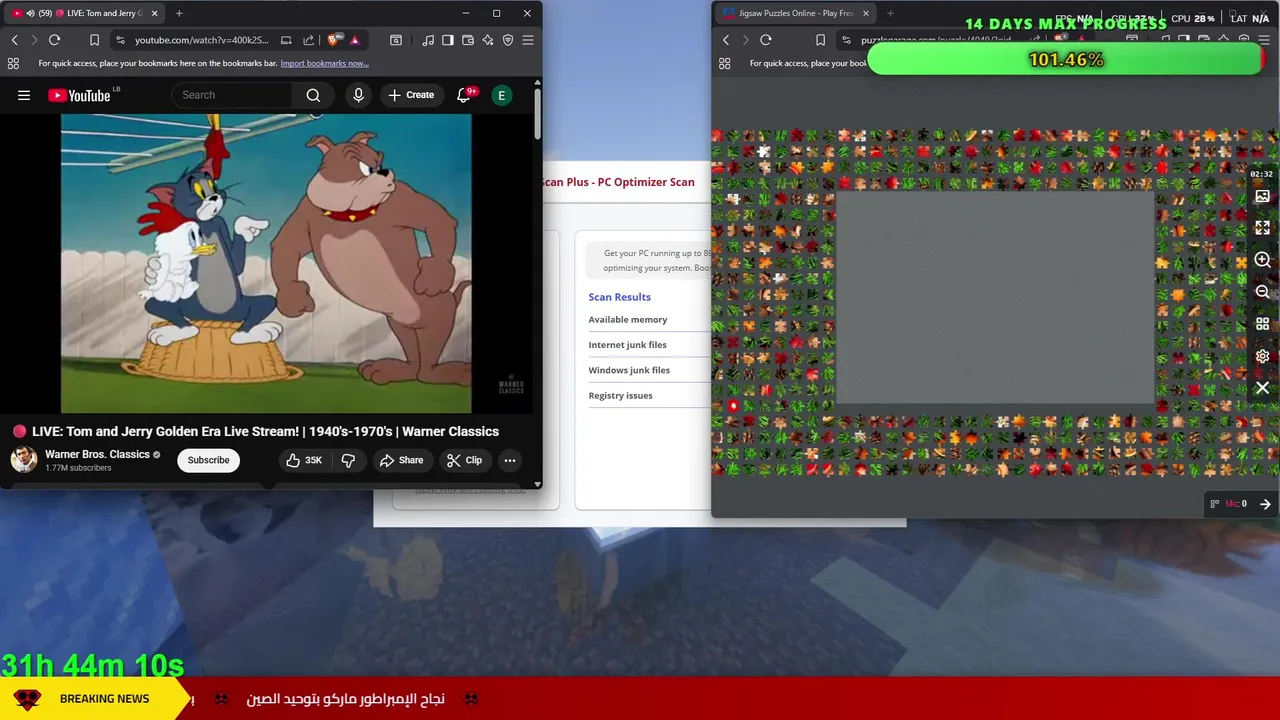1280x720 pixels.
Task: Arrange puzzle pieces with the grid icon
Action: [x=1262, y=324]
